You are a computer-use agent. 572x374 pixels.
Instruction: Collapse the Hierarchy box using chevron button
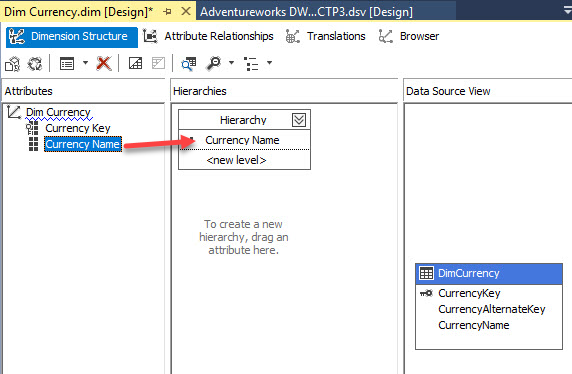[299, 120]
